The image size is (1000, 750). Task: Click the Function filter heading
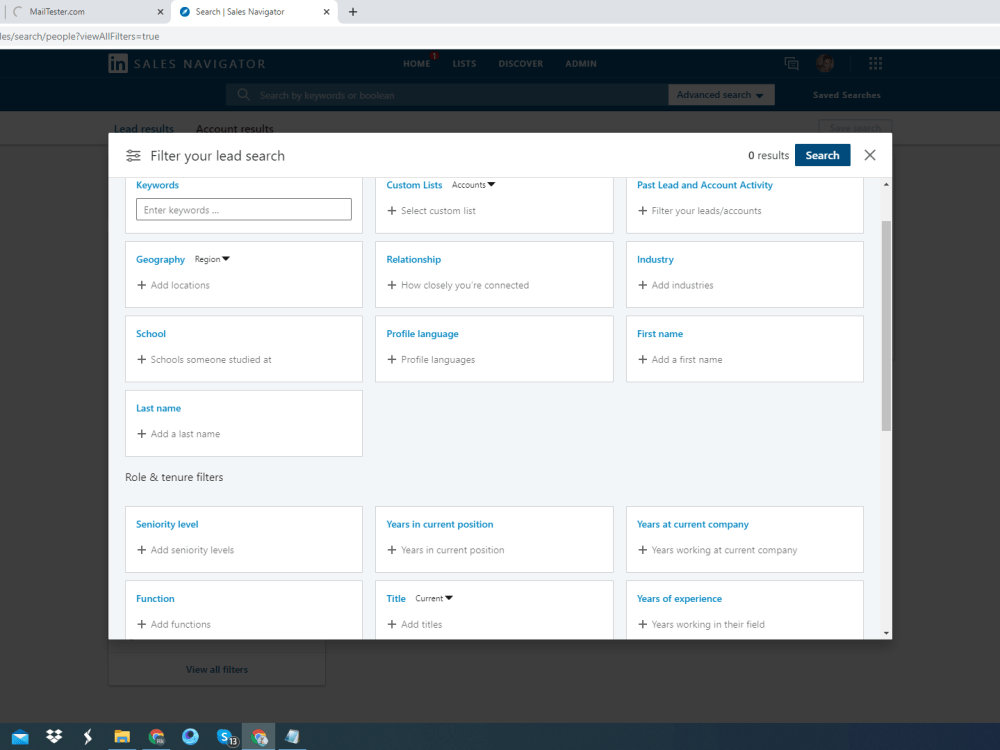click(155, 598)
